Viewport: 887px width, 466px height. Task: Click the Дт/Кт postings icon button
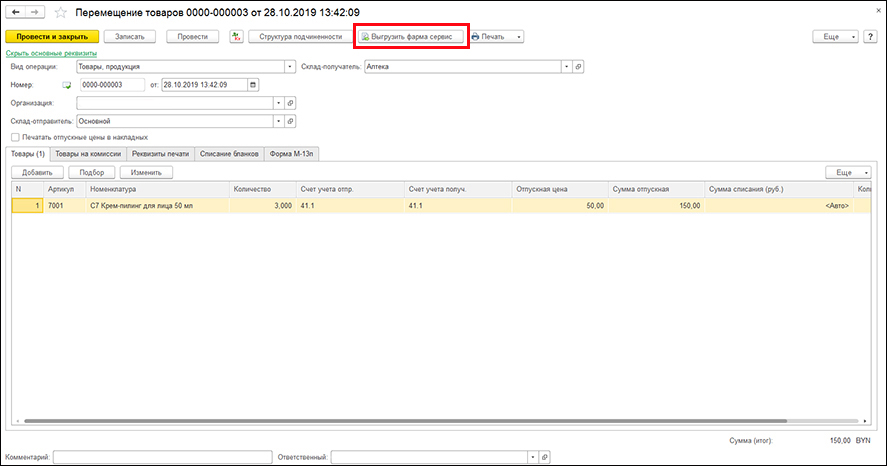pos(236,37)
